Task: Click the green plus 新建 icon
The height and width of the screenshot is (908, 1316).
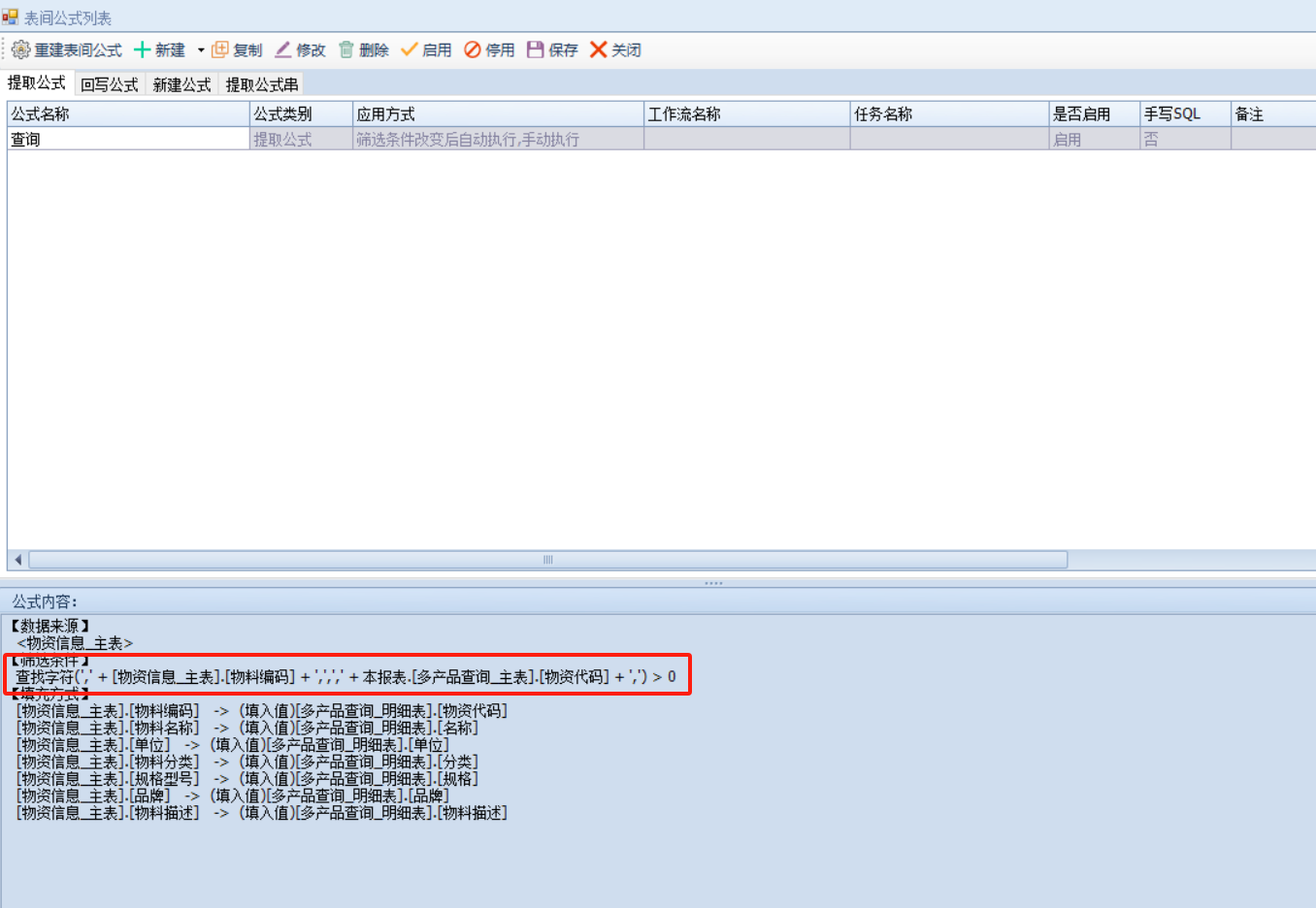Action: [142, 49]
